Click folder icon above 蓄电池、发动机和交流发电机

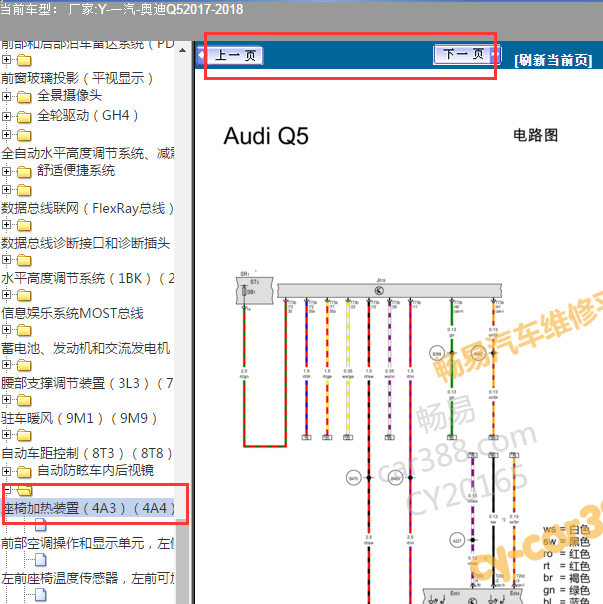coord(24,331)
